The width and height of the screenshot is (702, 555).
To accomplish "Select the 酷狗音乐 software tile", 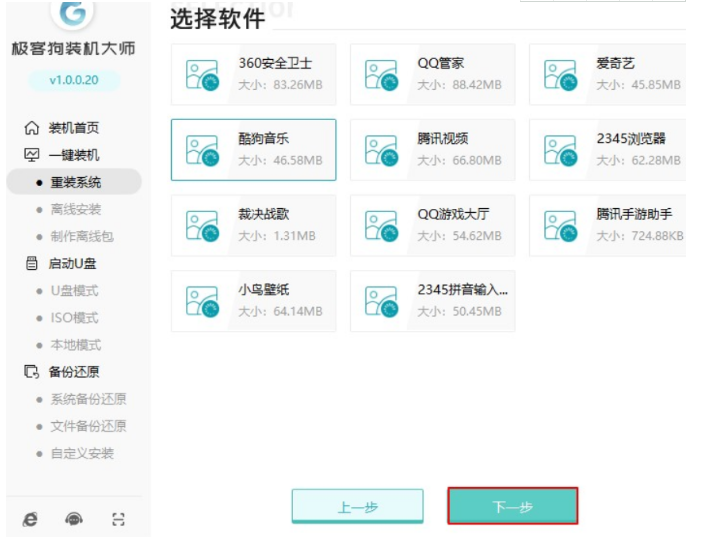I will 253,149.
